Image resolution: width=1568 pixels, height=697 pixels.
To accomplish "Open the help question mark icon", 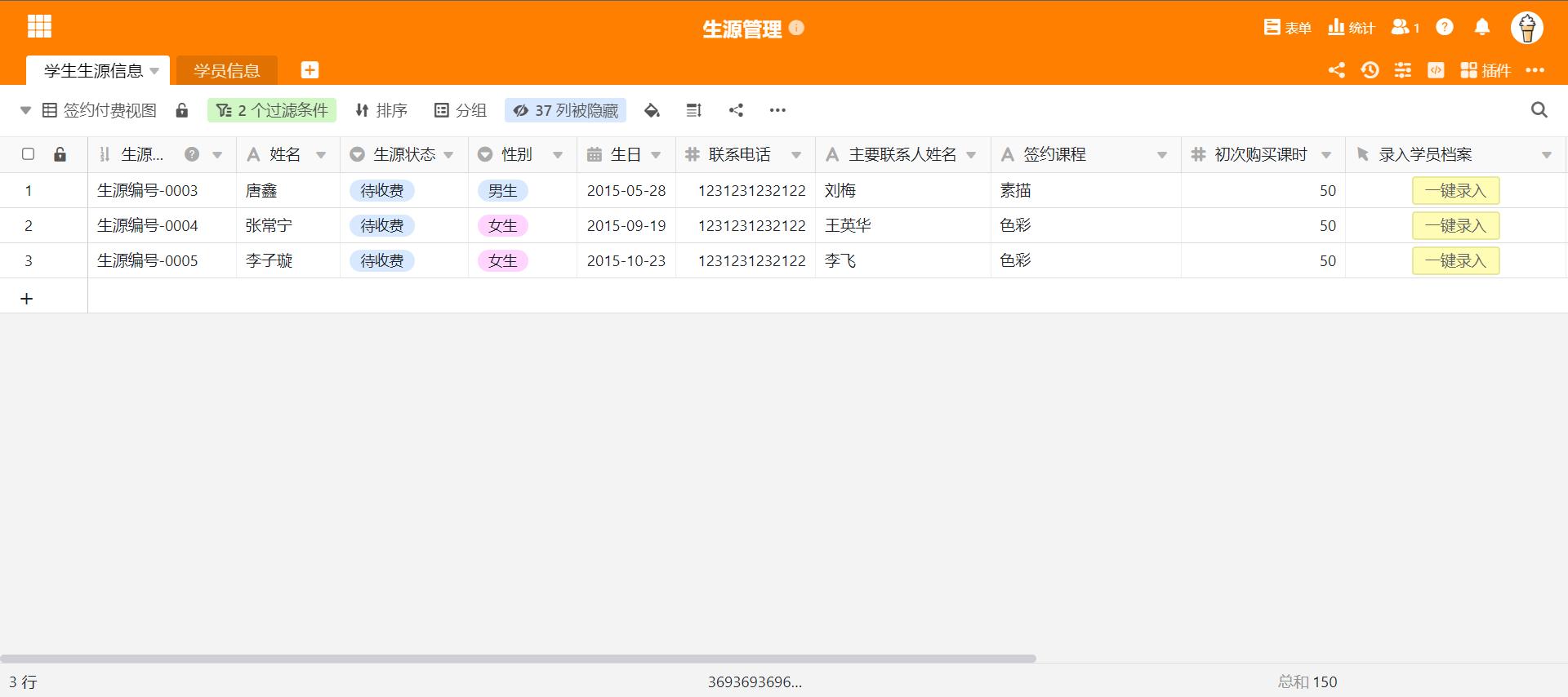I will 1445,28.
